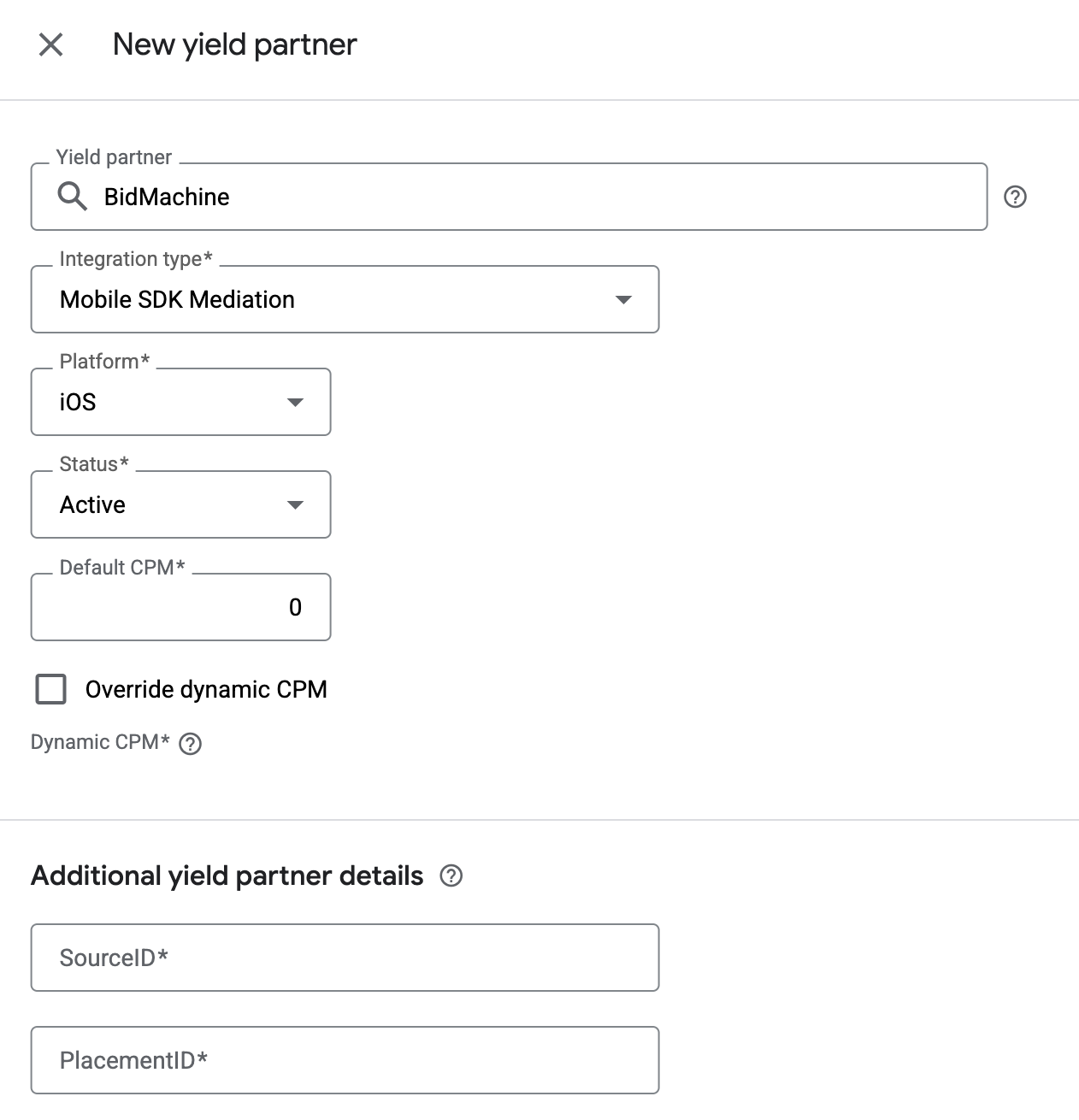Image resolution: width=1079 pixels, height=1120 pixels.
Task: Click into the SourceID field
Action: click(x=345, y=958)
